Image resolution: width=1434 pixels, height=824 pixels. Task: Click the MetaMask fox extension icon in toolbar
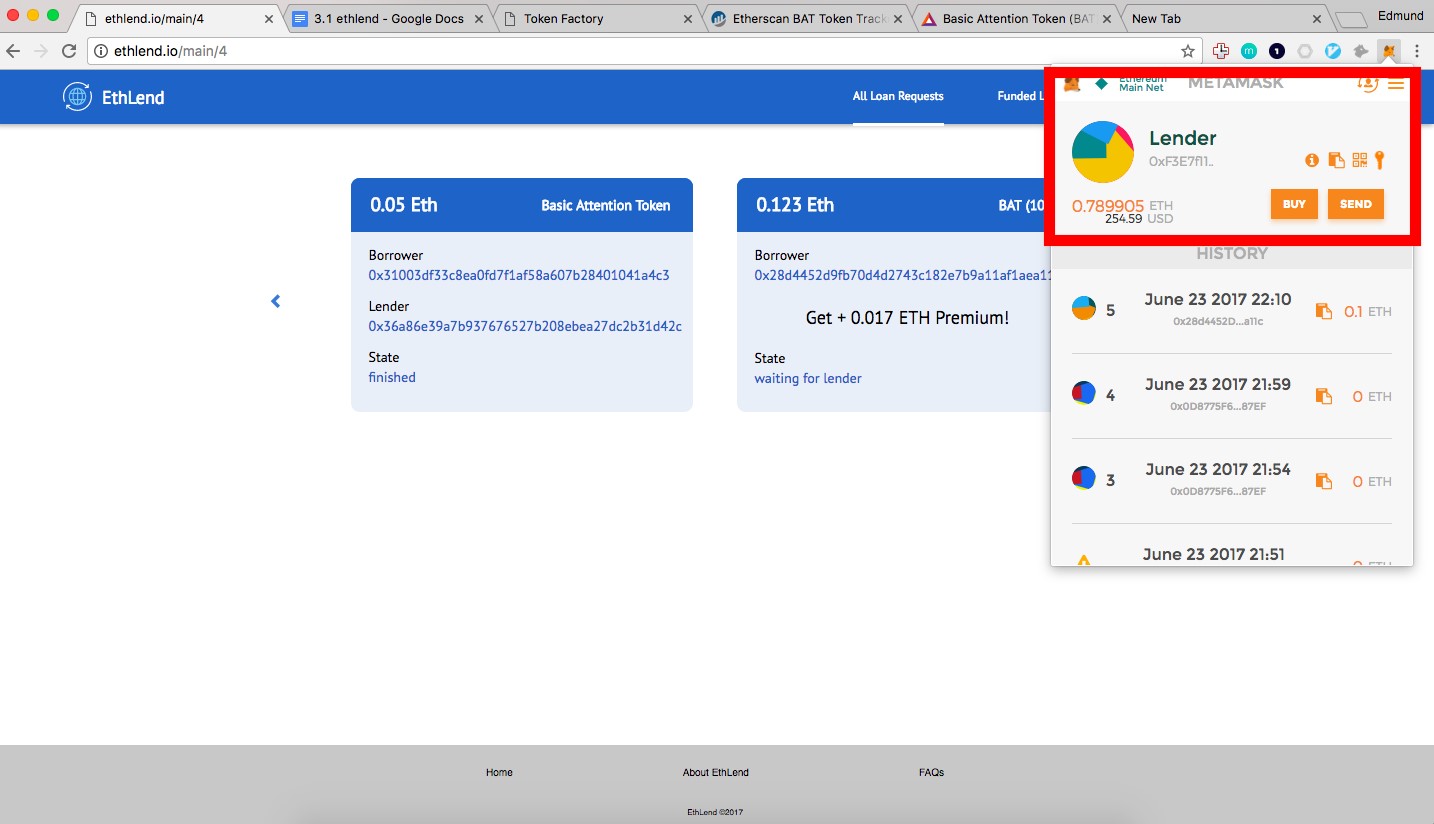1389,51
